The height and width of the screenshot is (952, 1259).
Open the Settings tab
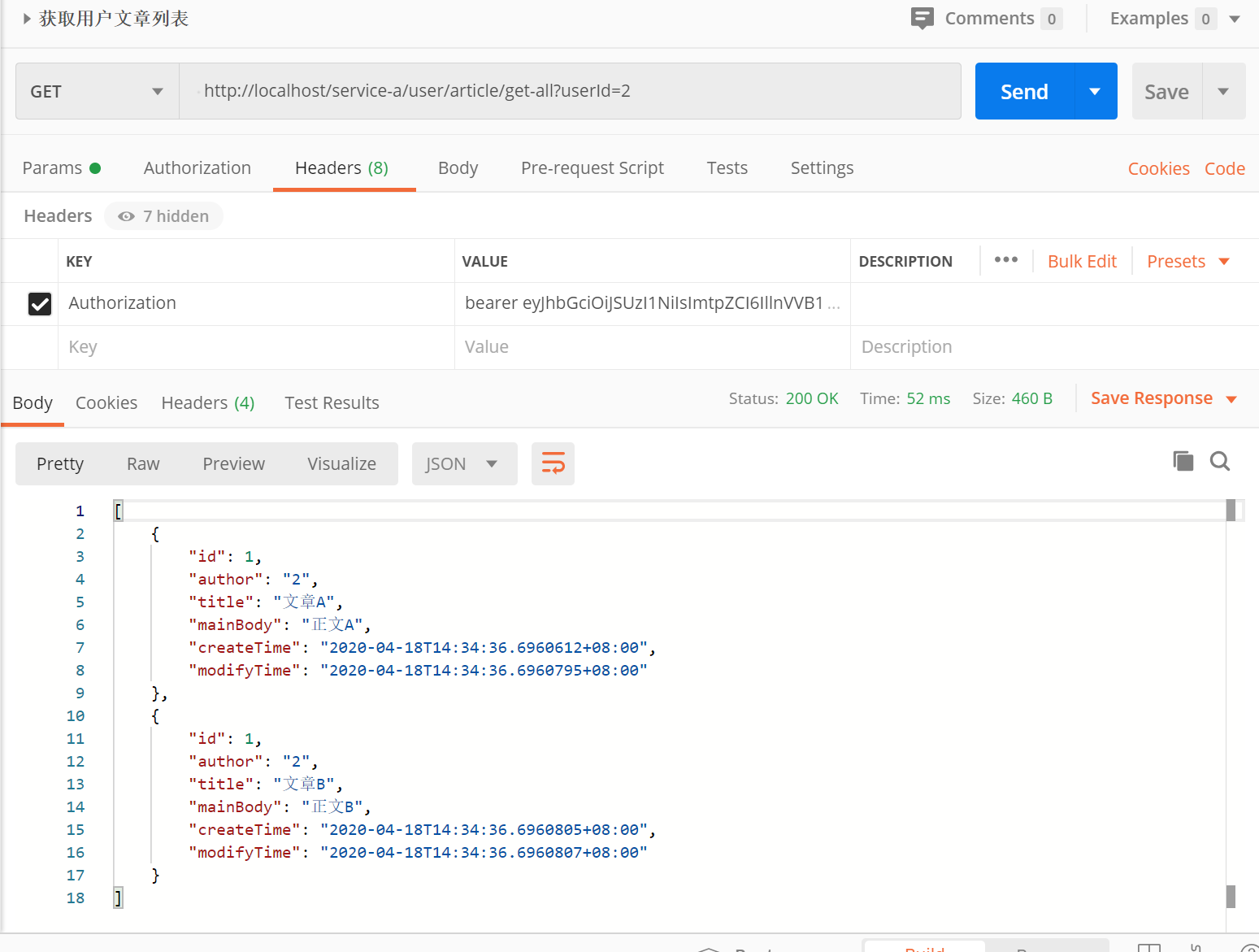coord(822,168)
